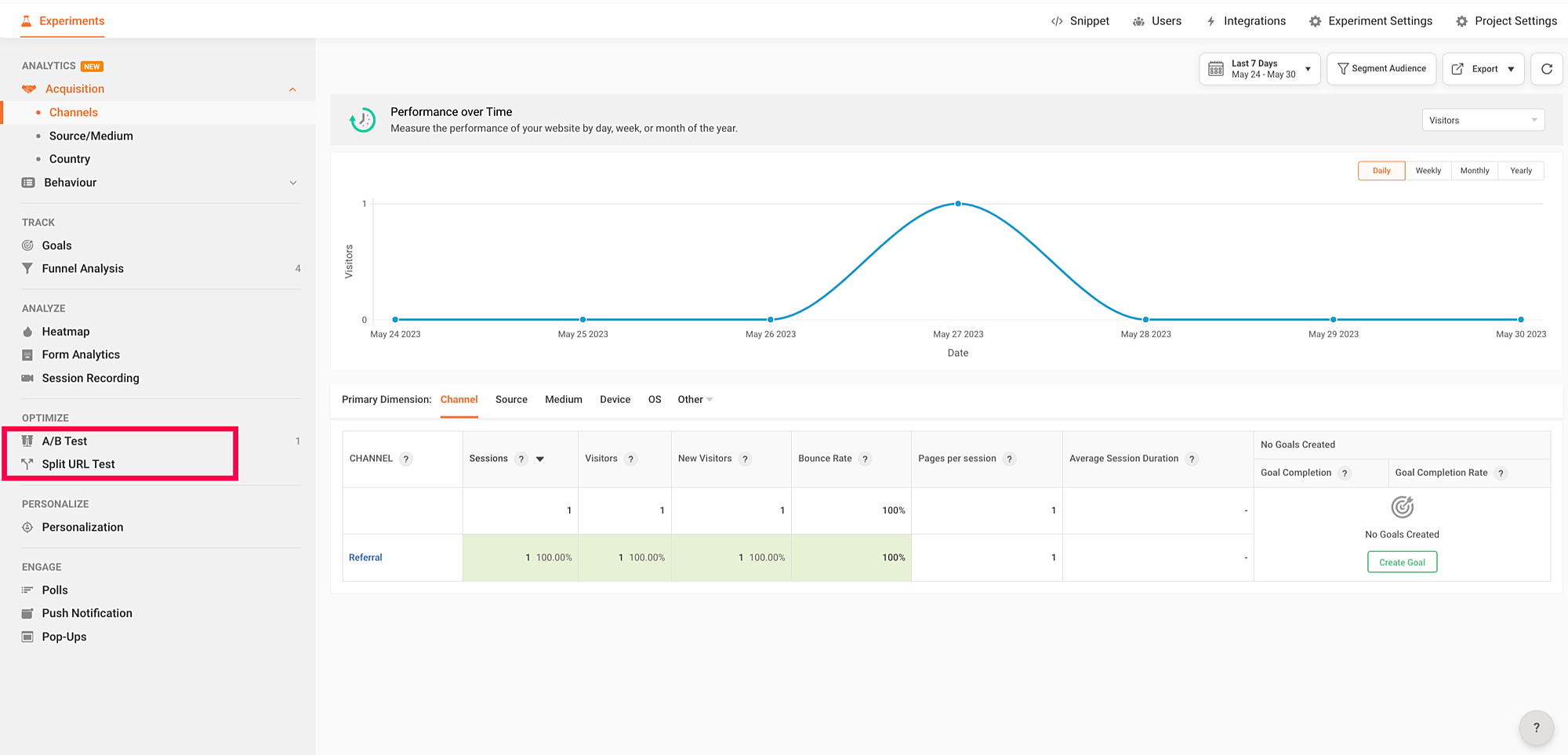The width and height of the screenshot is (1568, 755).
Task: Open the Last 7 Days date dropdown
Action: coord(1259,69)
